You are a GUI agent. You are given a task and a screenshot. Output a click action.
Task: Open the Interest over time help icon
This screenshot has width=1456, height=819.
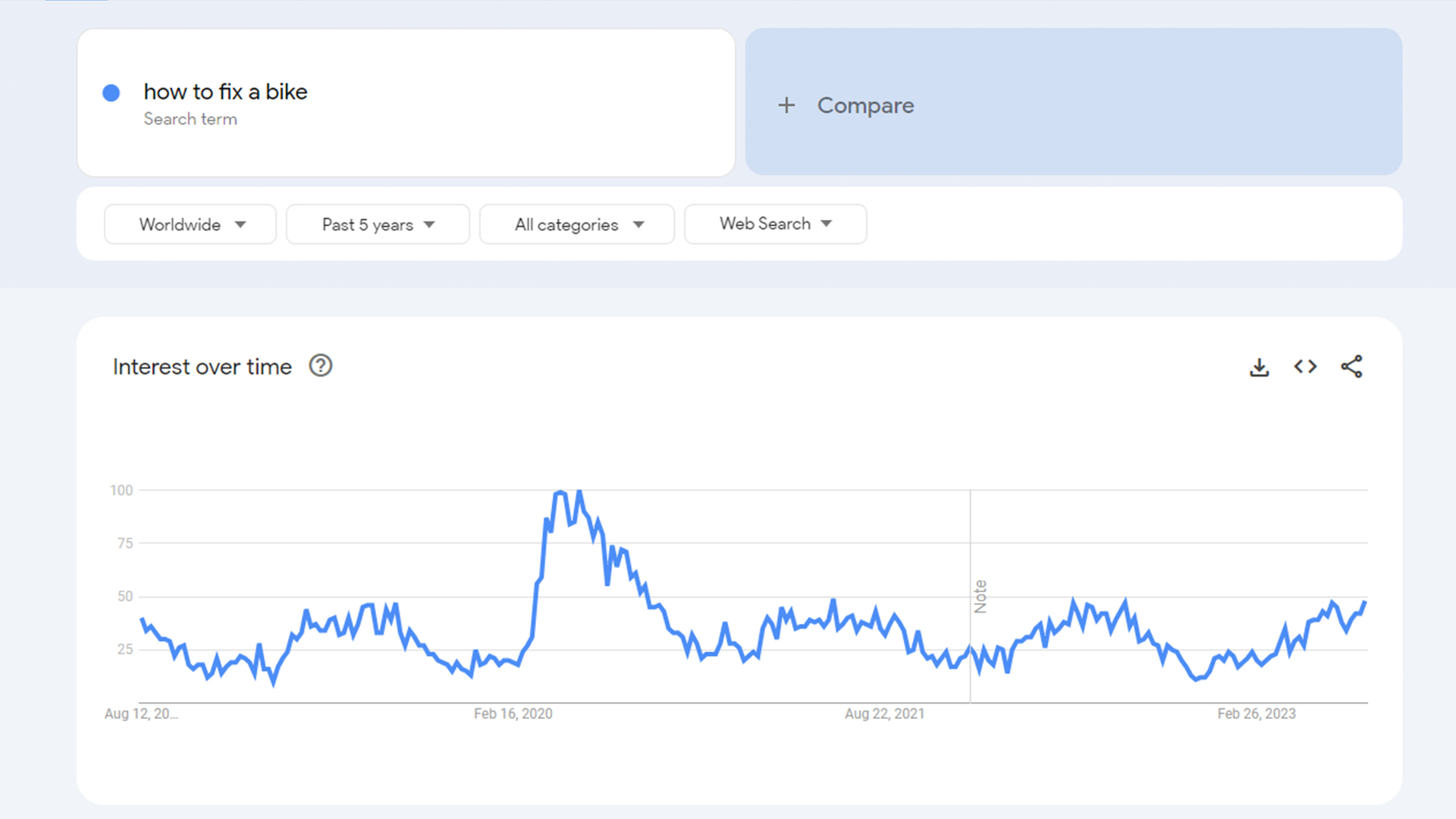[321, 366]
